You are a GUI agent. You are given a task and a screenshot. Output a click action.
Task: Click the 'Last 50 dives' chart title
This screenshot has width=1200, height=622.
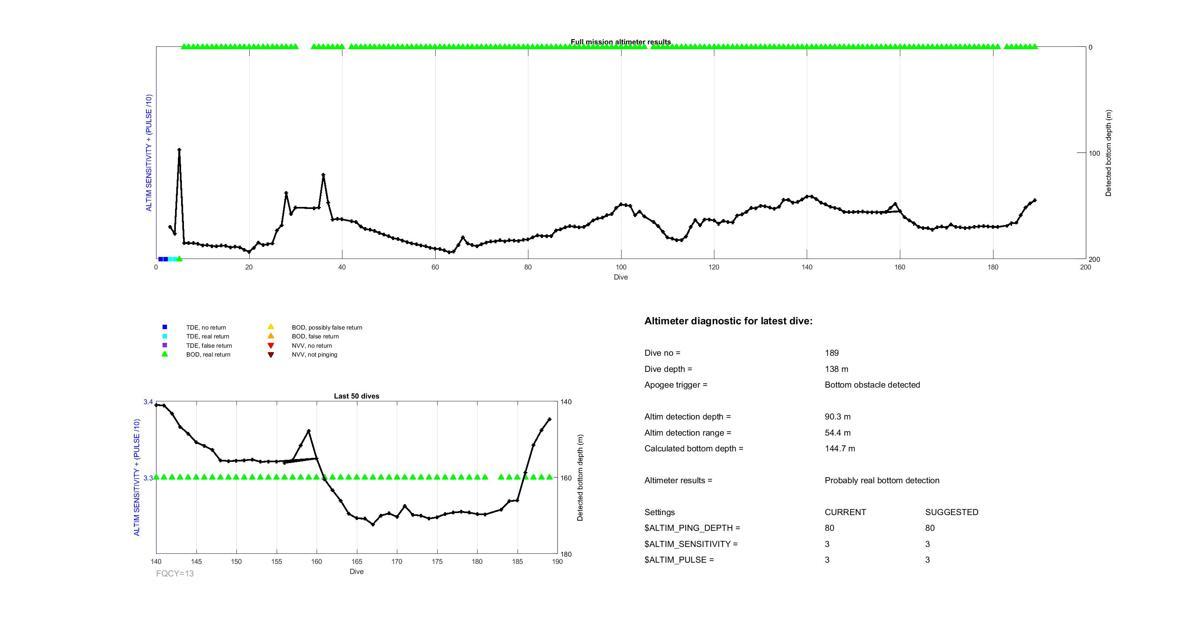pos(357,396)
